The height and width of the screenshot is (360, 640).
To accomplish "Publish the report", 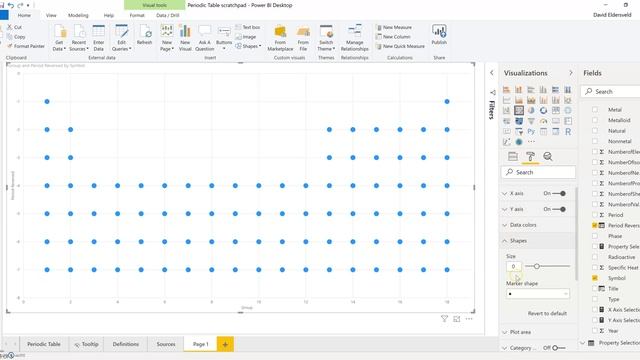I will [x=439, y=35].
